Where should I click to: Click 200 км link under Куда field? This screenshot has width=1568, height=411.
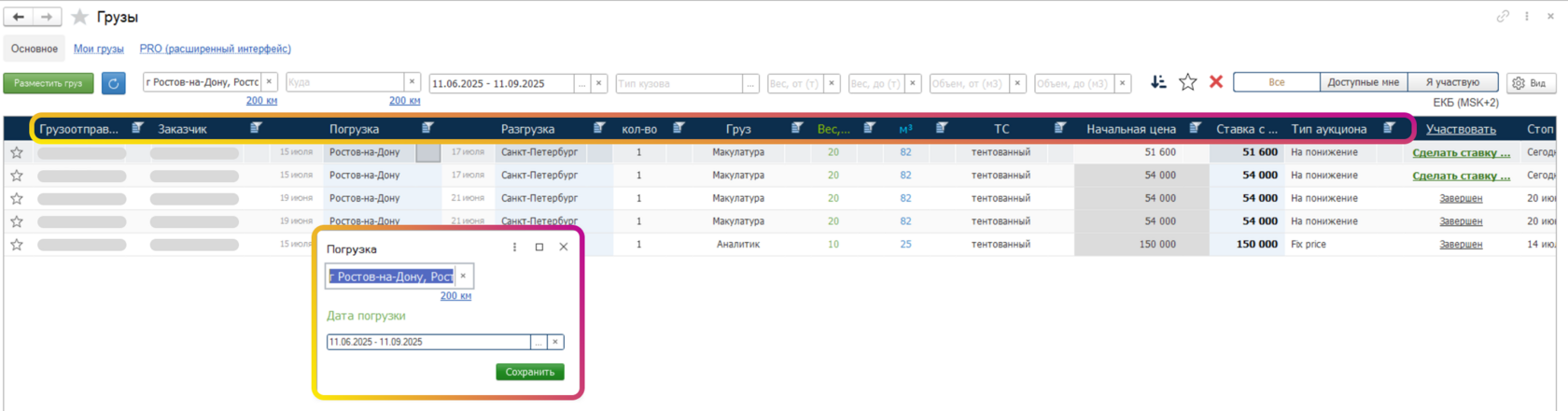404,100
